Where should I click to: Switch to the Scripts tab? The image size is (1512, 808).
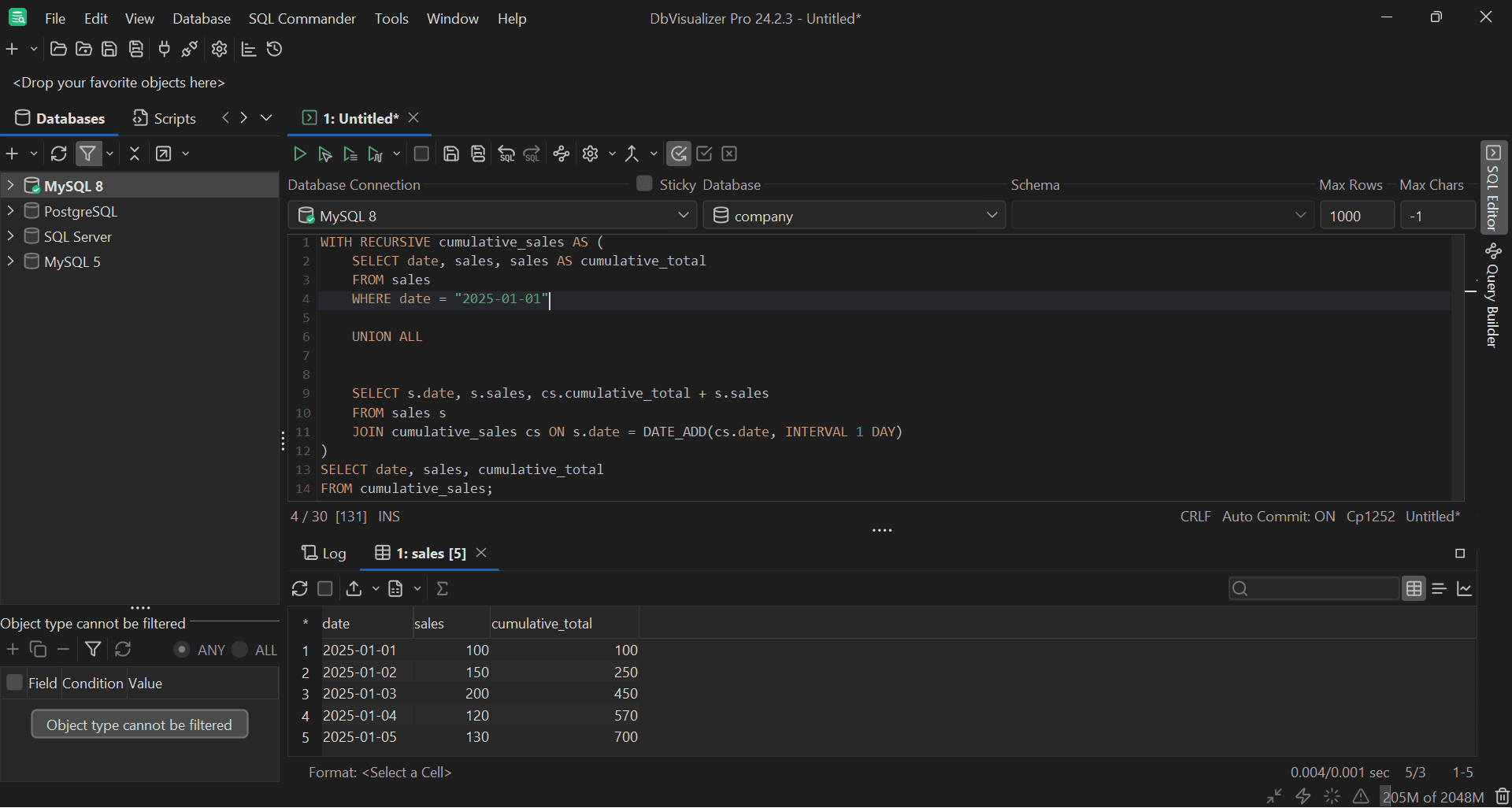coord(164,118)
